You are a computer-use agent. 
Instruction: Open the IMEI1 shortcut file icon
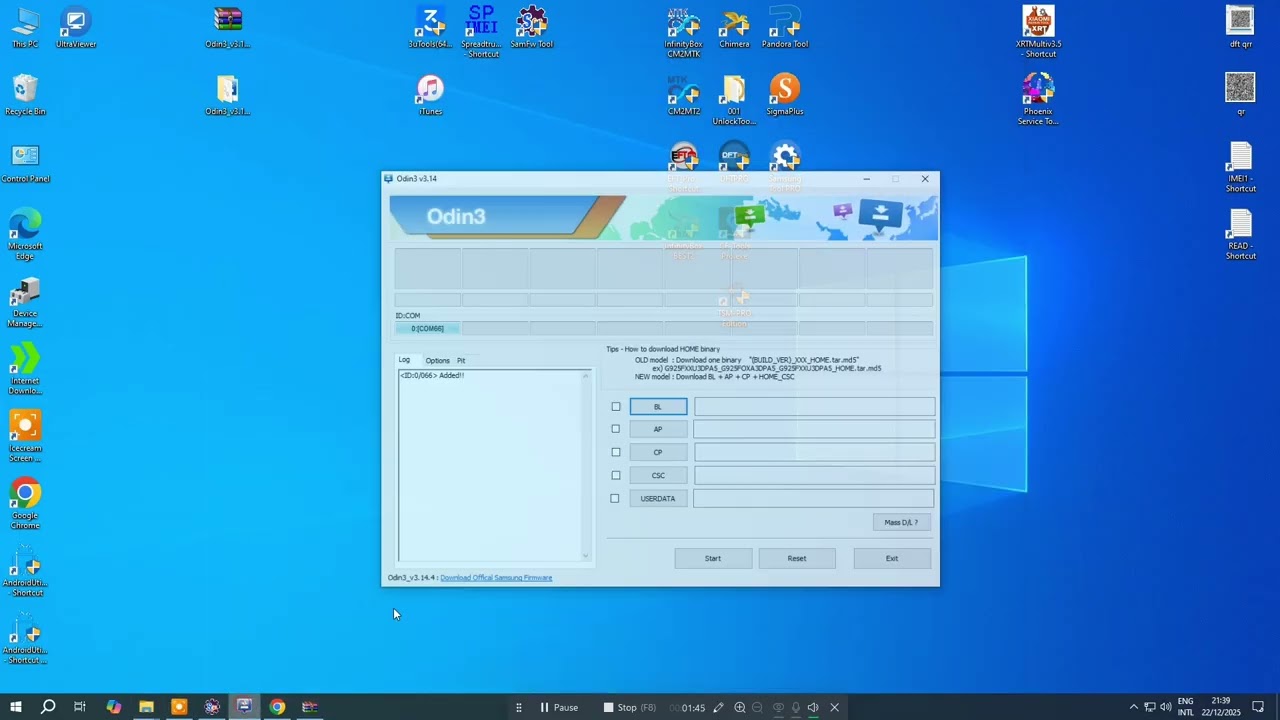(x=1241, y=167)
